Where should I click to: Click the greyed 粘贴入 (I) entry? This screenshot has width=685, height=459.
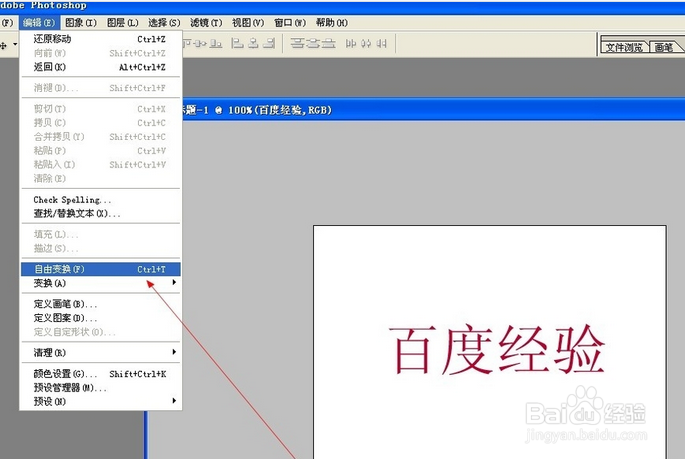point(100,165)
